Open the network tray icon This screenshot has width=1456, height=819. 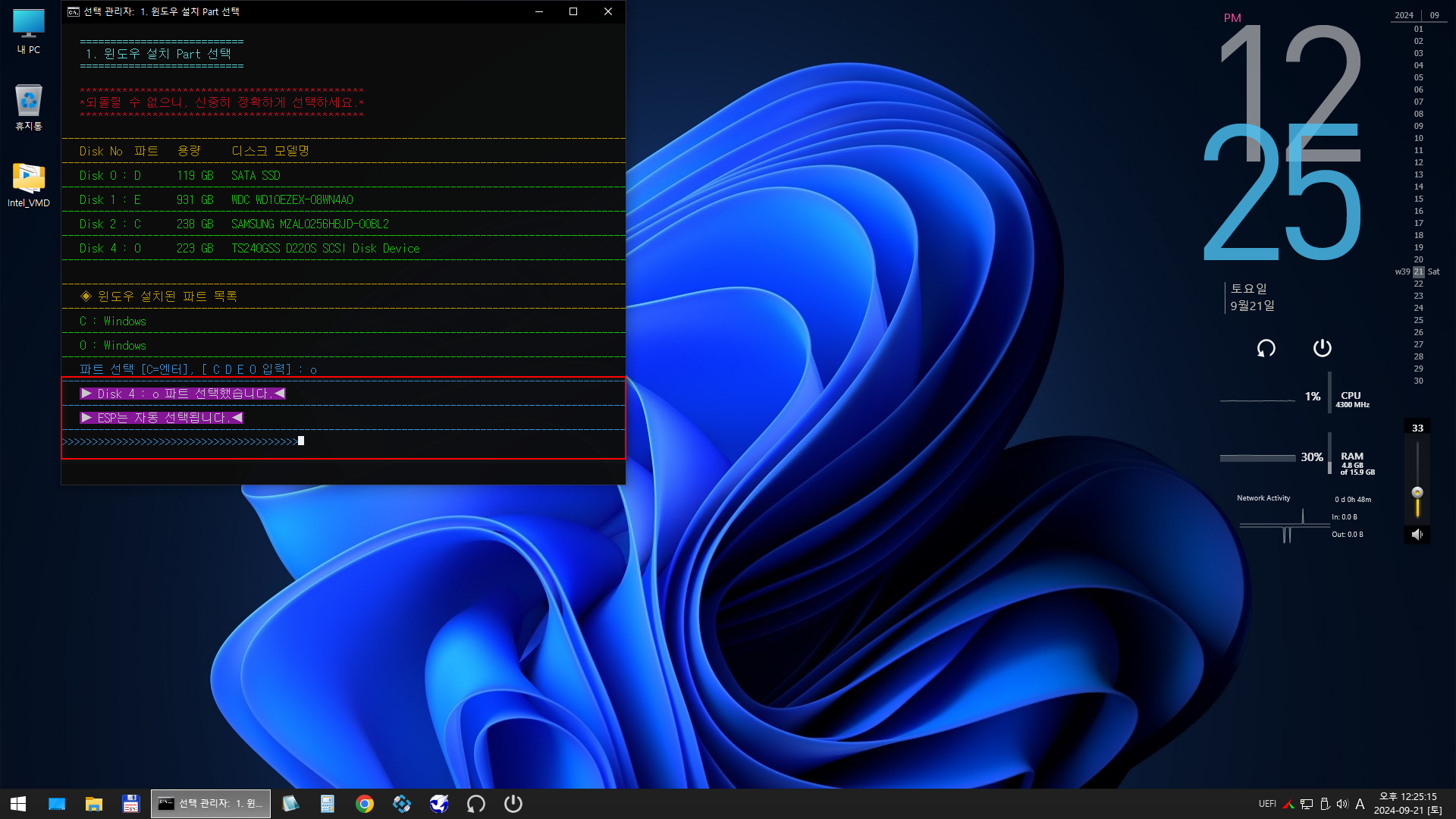(x=1306, y=804)
